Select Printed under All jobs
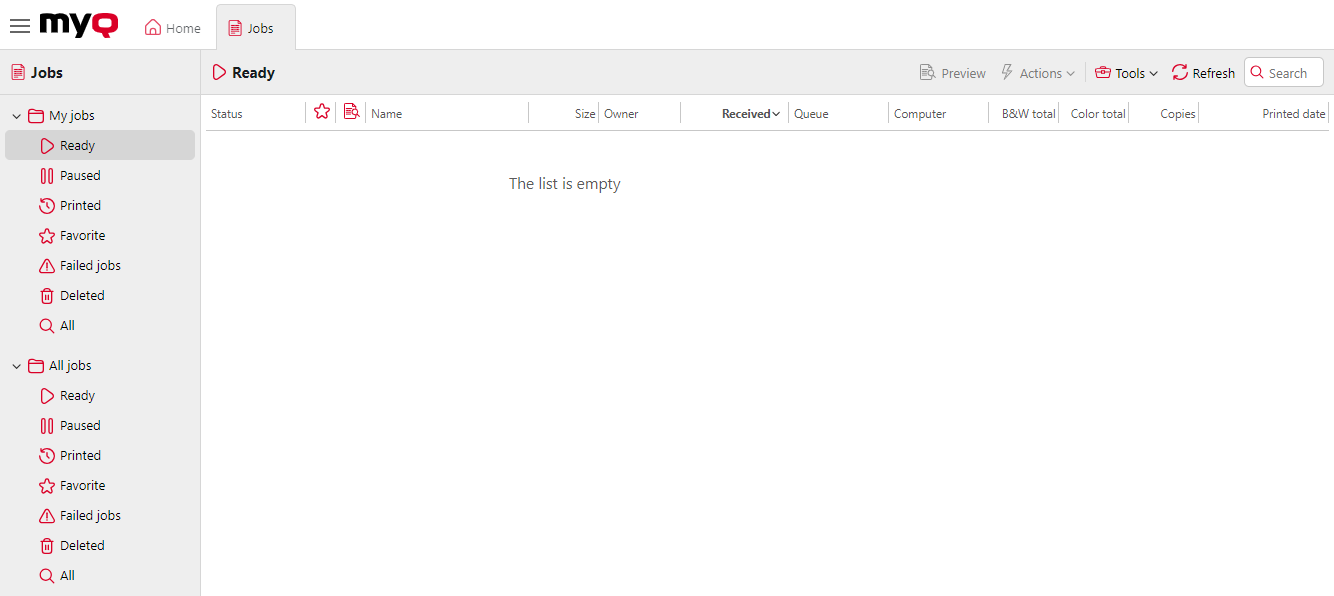Viewport: 1334px width, 596px height. pos(79,455)
